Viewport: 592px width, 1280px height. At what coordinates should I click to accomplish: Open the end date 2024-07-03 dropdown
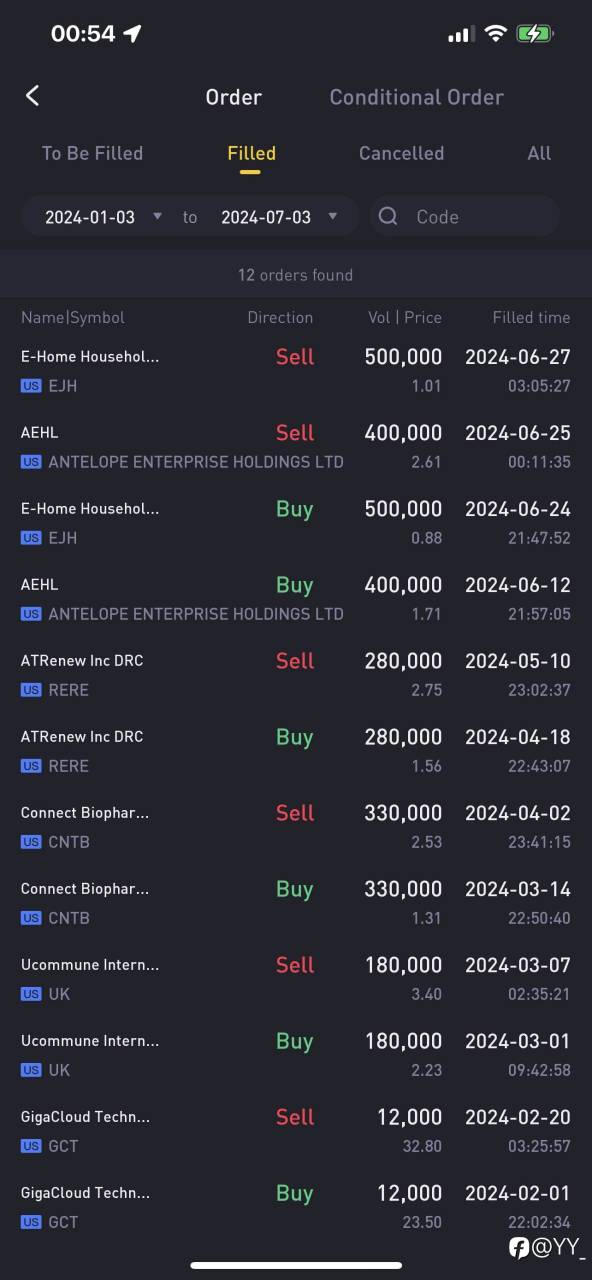click(x=278, y=217)
